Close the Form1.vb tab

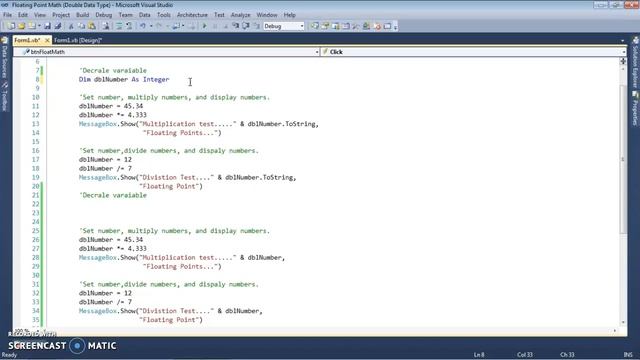pos(47,40)
